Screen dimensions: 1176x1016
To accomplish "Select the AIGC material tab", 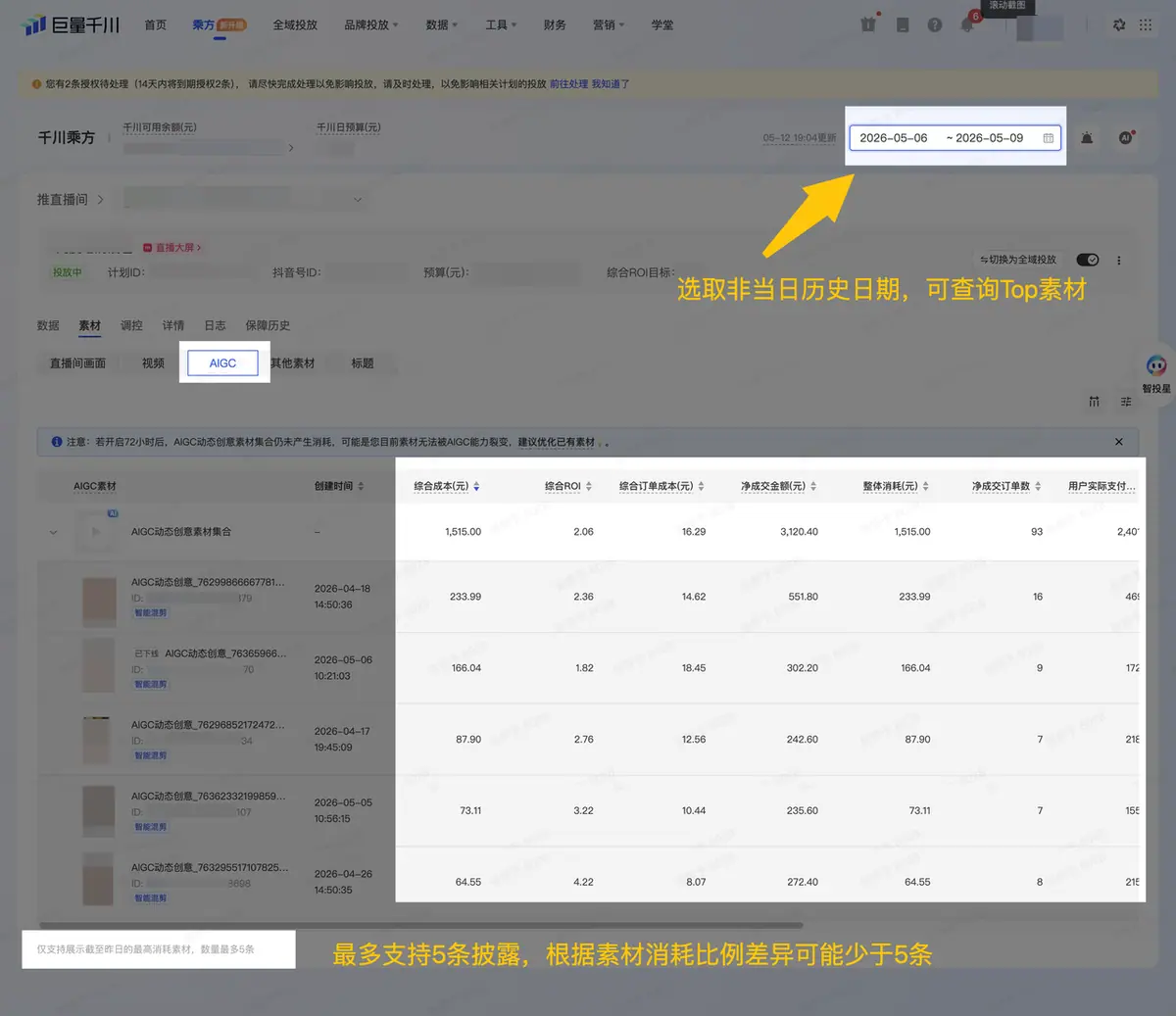I will 222,363.
